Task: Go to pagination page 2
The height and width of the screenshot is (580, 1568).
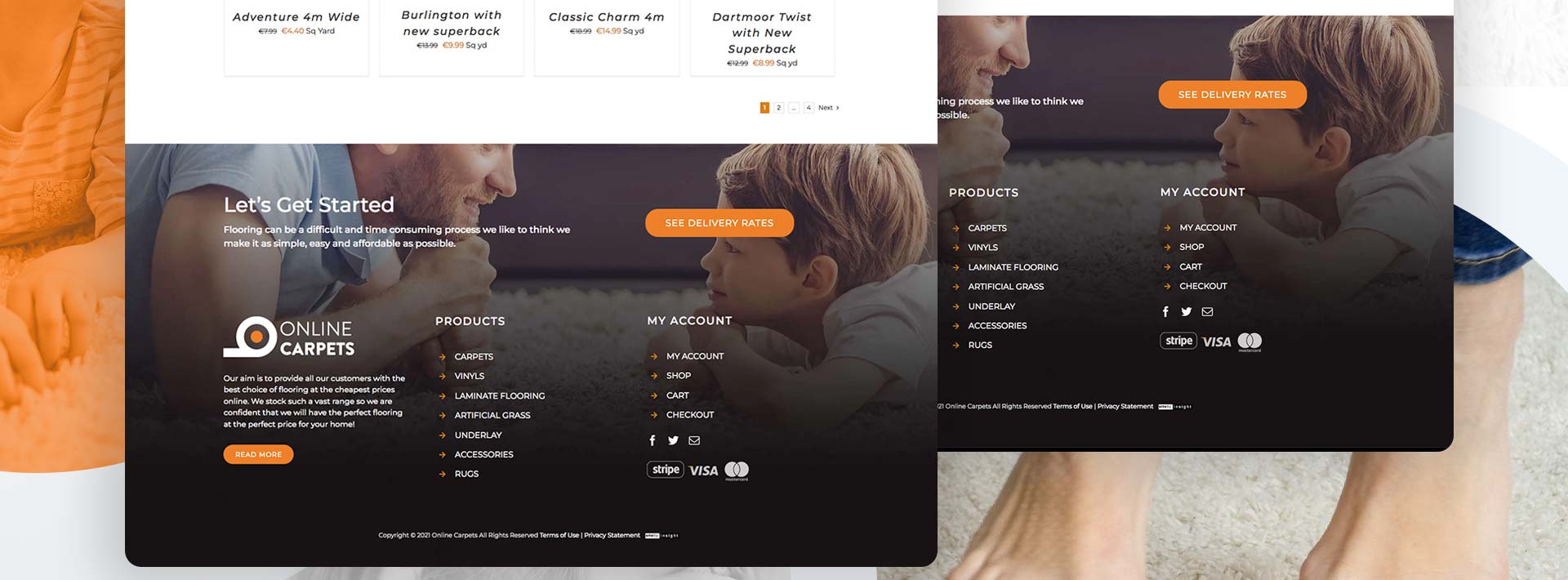Action: pos(779,108)
